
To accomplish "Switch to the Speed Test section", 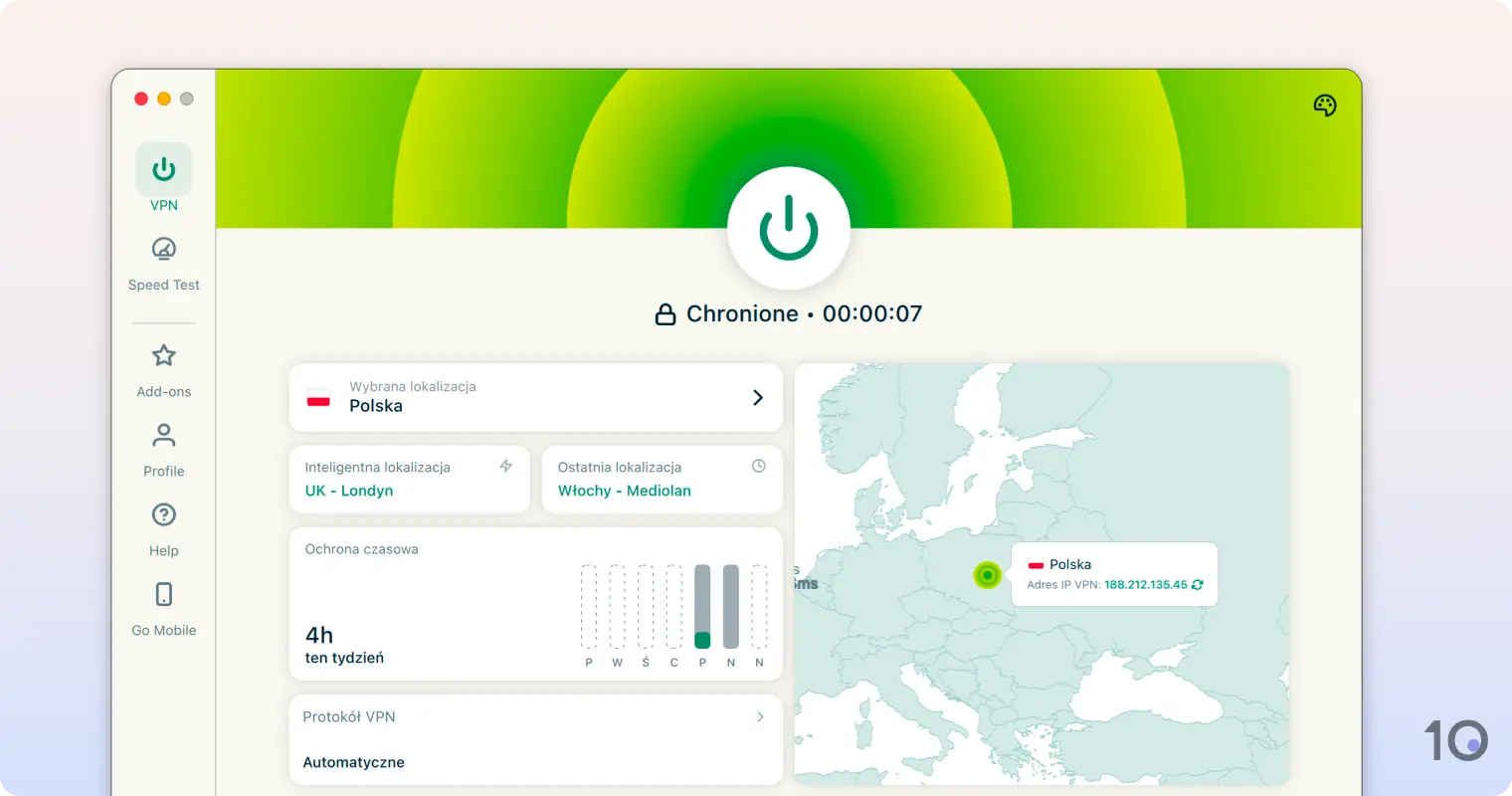I will click(163, 249).
